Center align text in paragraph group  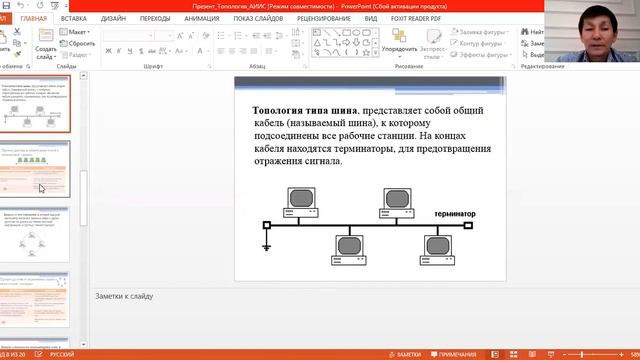point(232,51)
